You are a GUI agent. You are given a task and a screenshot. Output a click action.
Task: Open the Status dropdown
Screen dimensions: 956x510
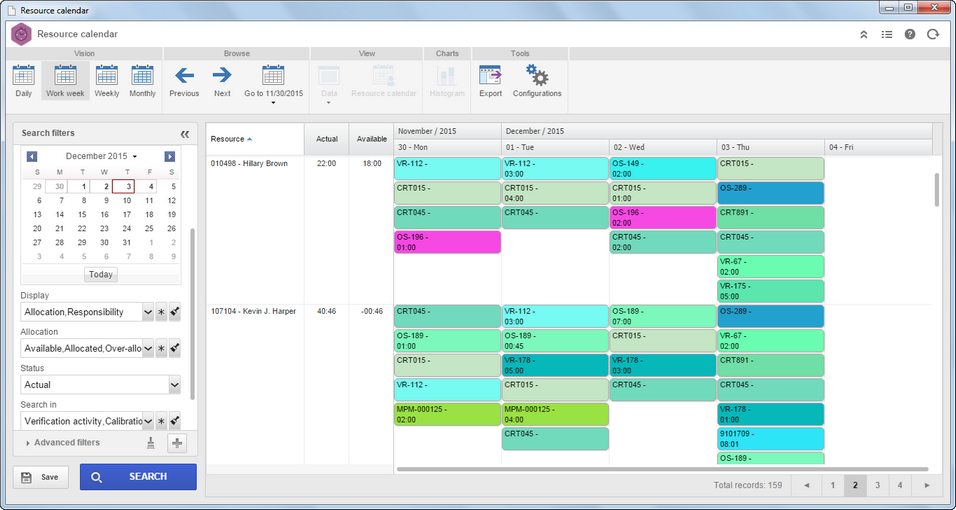[x=174, y=385]
